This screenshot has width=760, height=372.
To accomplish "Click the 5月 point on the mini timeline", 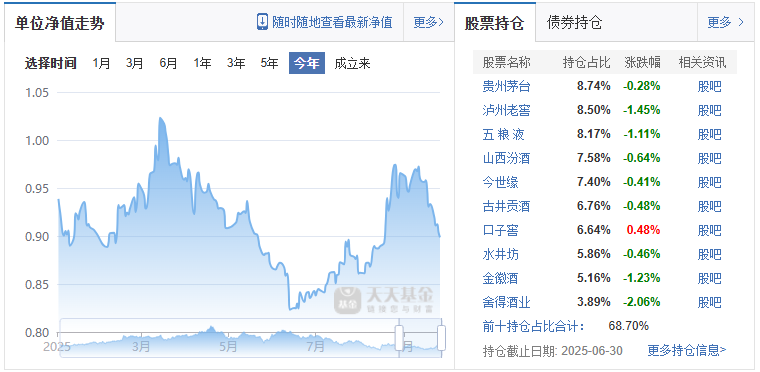I will point(228,347).
